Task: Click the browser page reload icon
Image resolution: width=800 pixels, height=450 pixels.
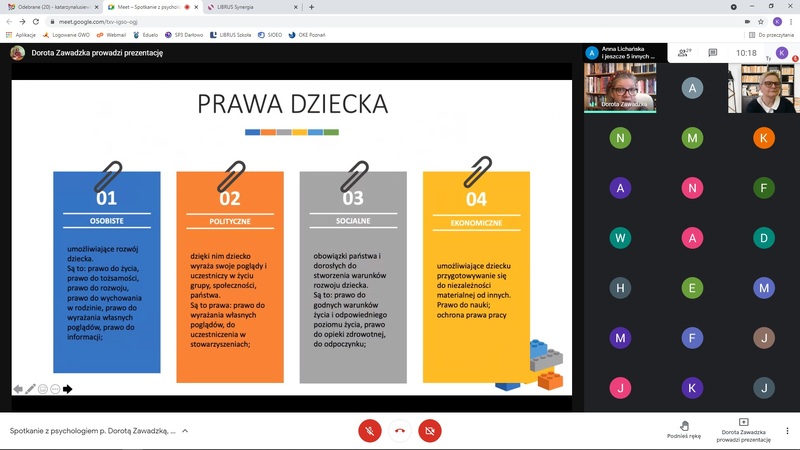Action: tap(37, 21)
